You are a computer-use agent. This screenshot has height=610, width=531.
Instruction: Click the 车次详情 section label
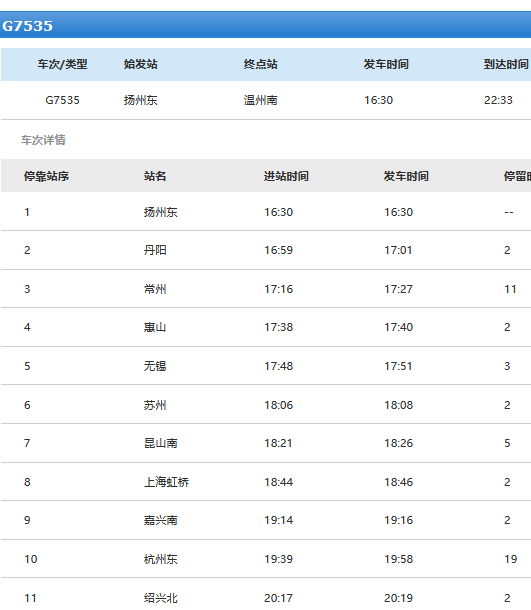tap(43, 140)
